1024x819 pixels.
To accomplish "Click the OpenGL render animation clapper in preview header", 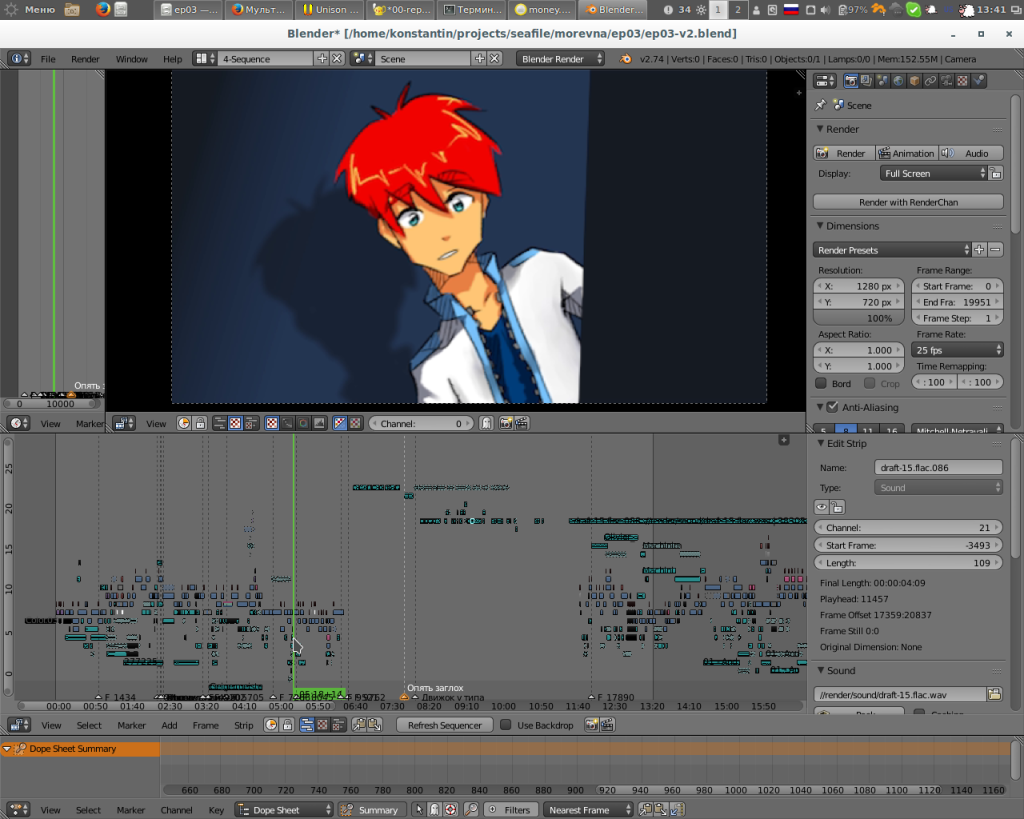I will tap(521, 423).
